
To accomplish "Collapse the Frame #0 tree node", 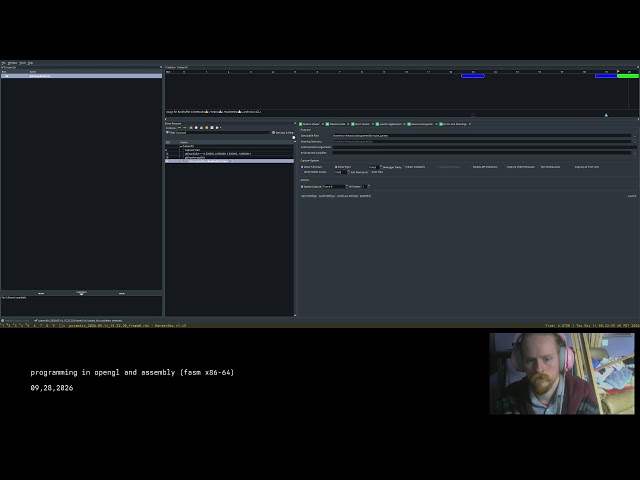I will tap(181, 146).
